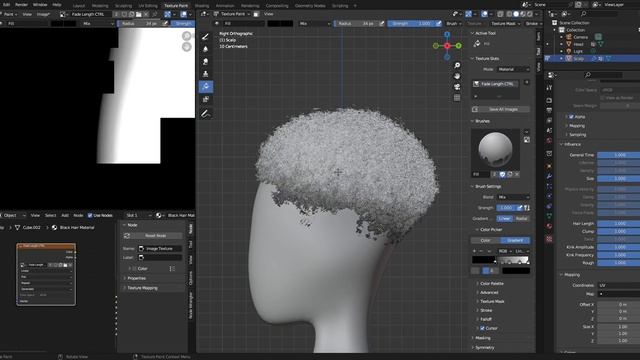Click the Reset Node button
Image resolution: width=640 pixels, height=360 pixels.
(152, 236)
